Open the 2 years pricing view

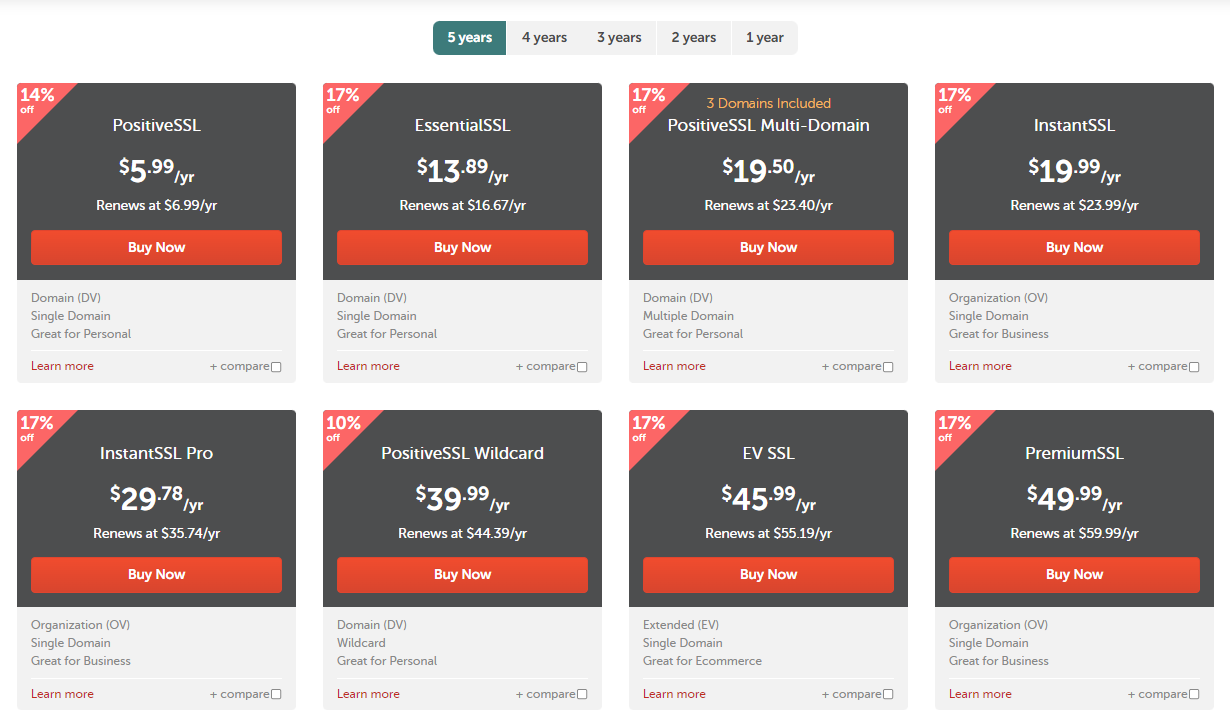pos(693,37)
